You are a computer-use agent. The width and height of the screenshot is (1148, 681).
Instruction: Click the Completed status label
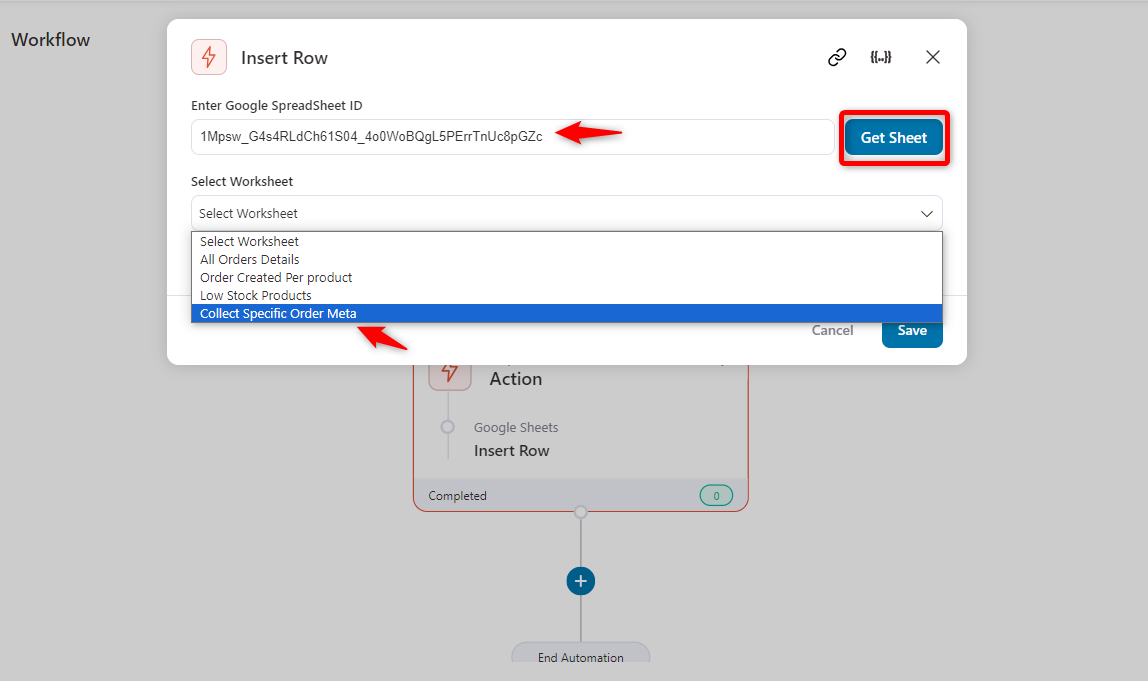click(x=457, y=496)
